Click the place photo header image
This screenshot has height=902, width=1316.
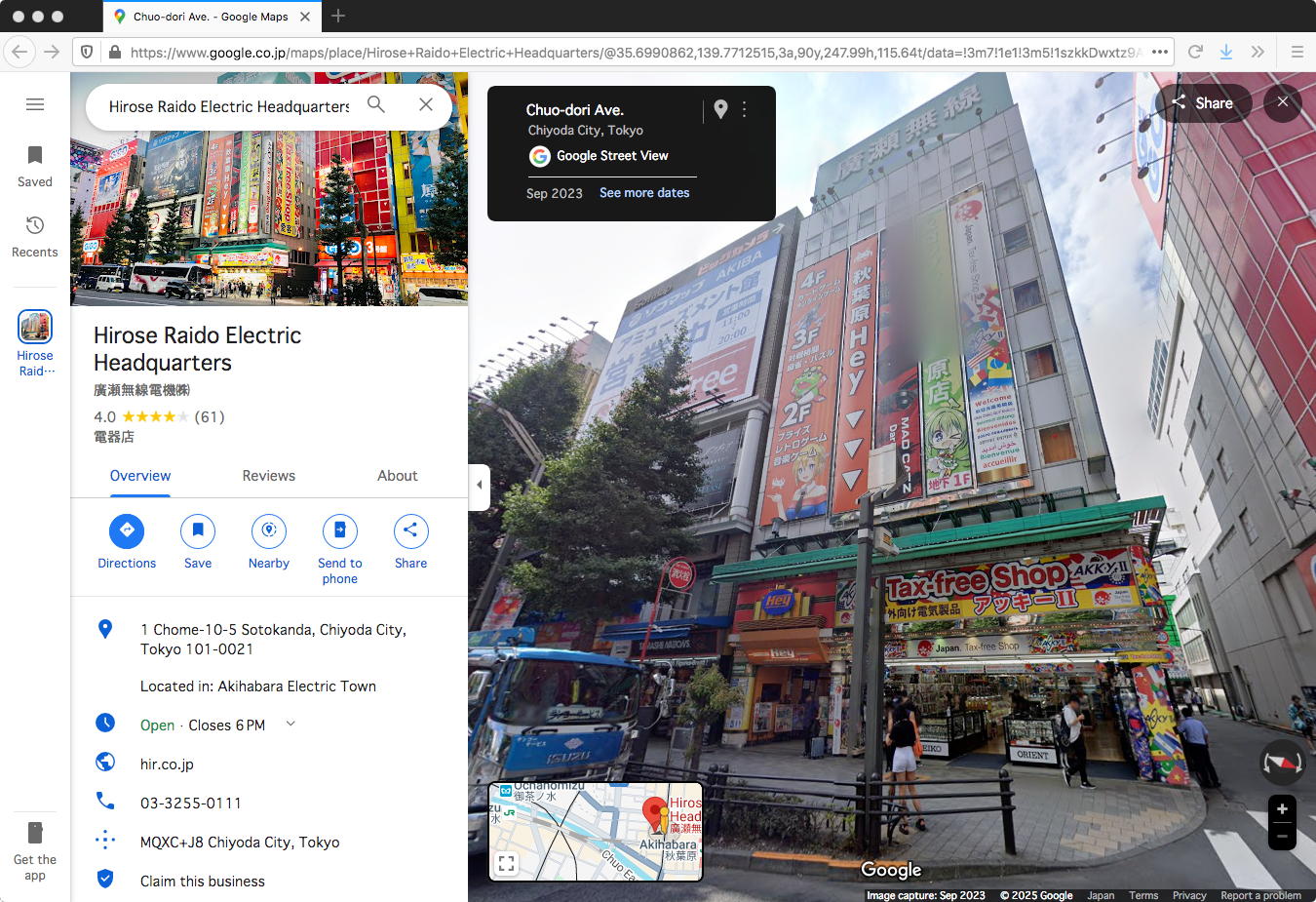[x=269, y=189]
